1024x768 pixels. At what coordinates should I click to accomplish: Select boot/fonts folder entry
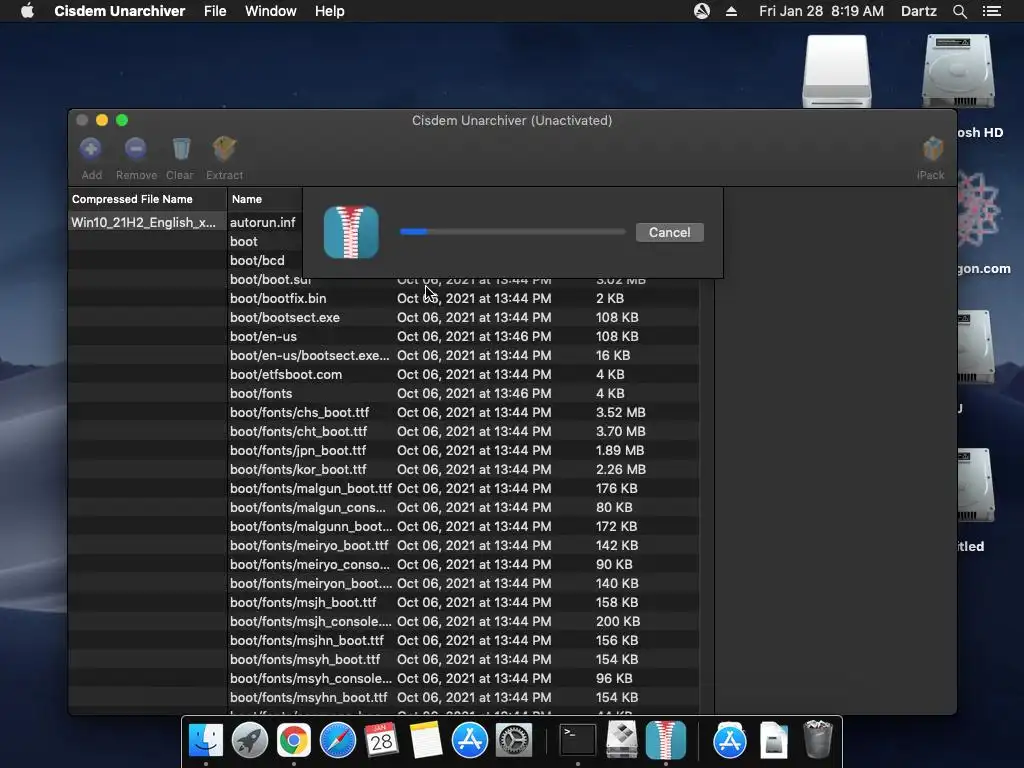coord(464,393)
